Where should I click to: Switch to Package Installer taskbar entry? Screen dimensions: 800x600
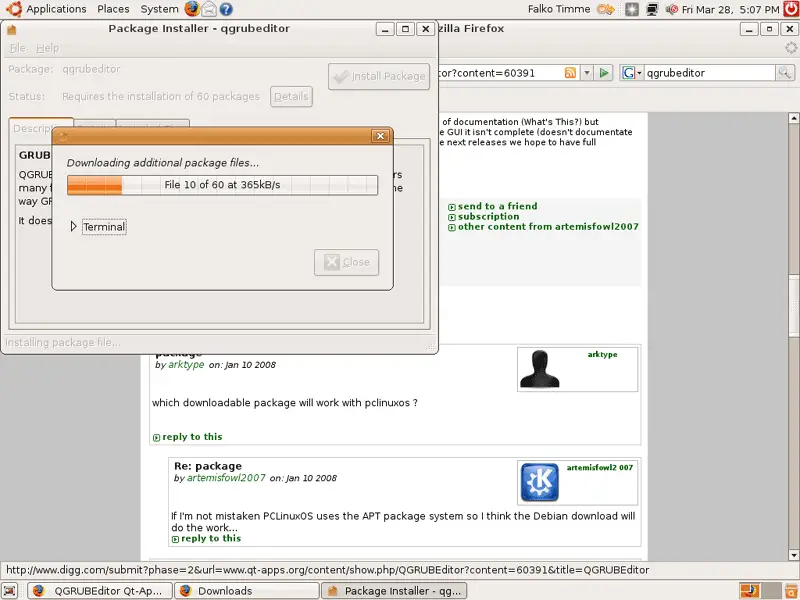point(394,591)
